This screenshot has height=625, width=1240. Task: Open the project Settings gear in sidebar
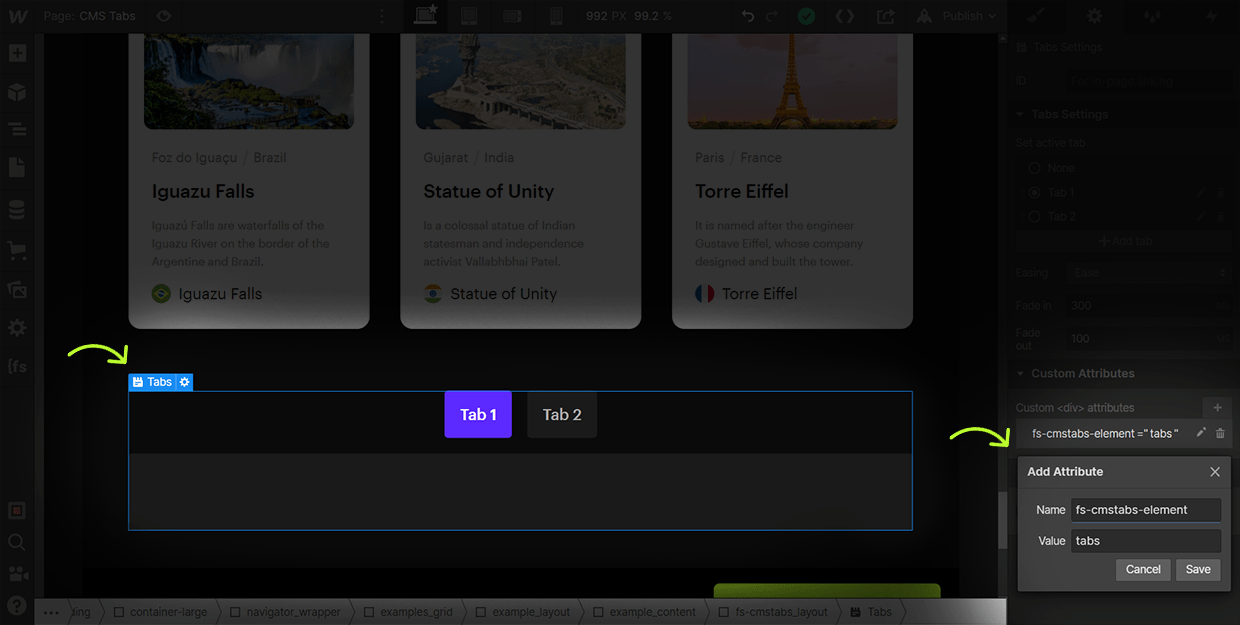pos(17,328)
